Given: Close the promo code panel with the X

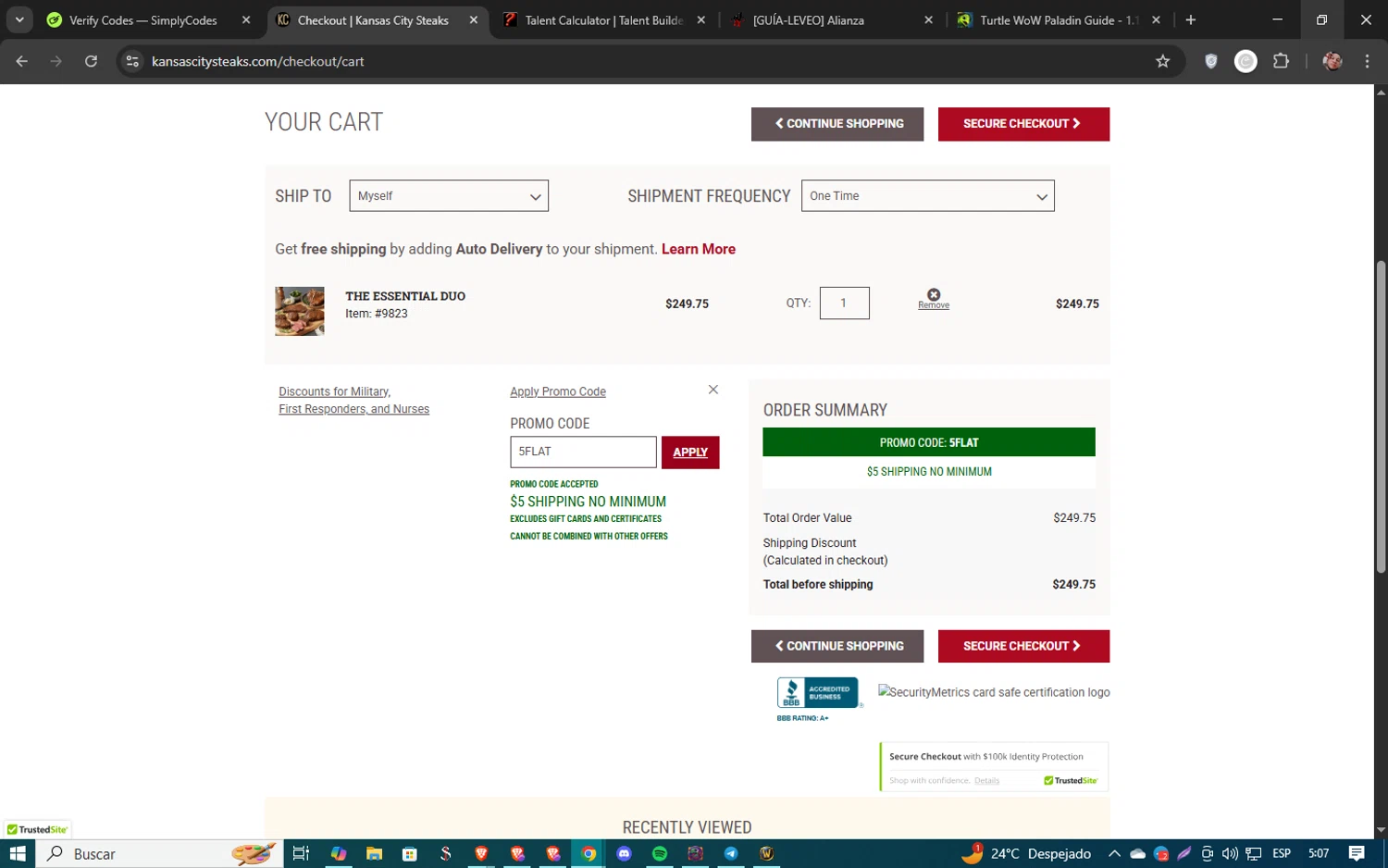Looking at the screenshot, I should pos(713,390).
